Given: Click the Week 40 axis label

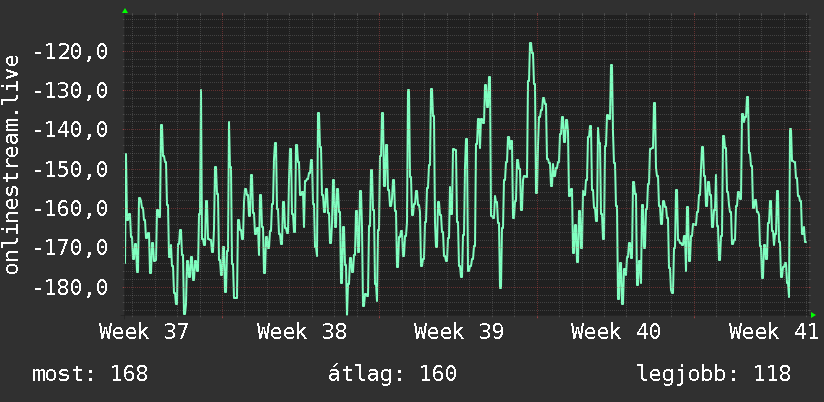Looking at the screenshot, I should point(616,332).
